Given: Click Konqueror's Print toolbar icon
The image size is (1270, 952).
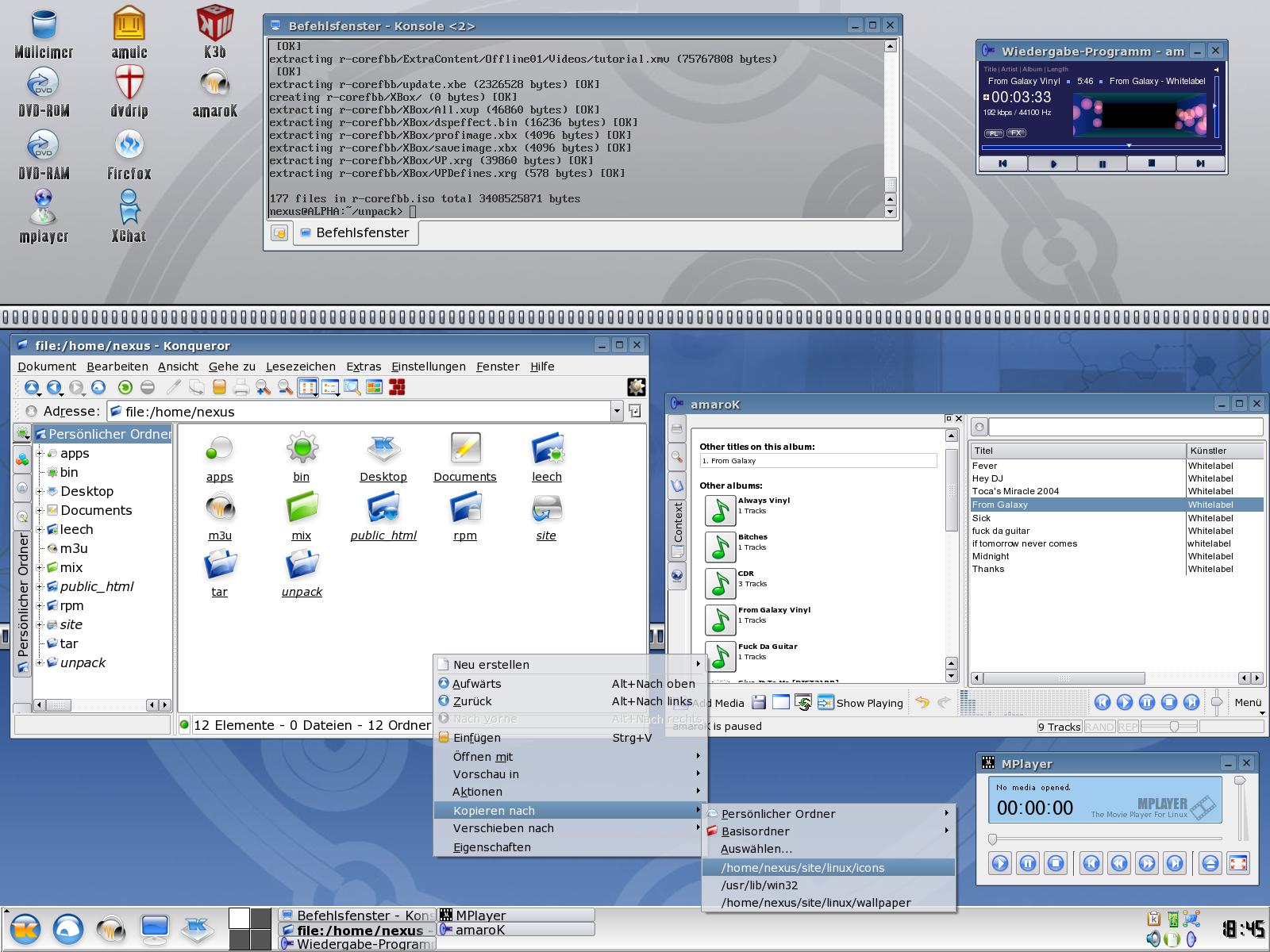Looking at the screenshot, I should 241,387.
